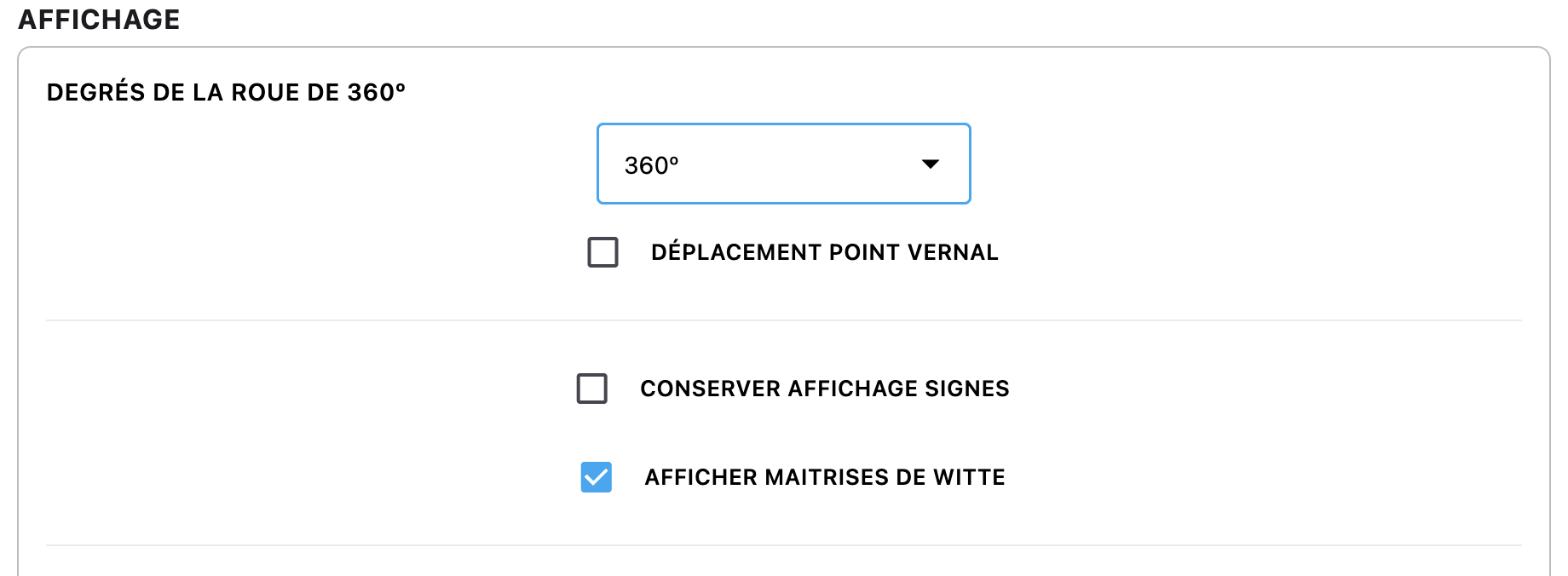Toggle the blue checked Witte checkmark

597,477
